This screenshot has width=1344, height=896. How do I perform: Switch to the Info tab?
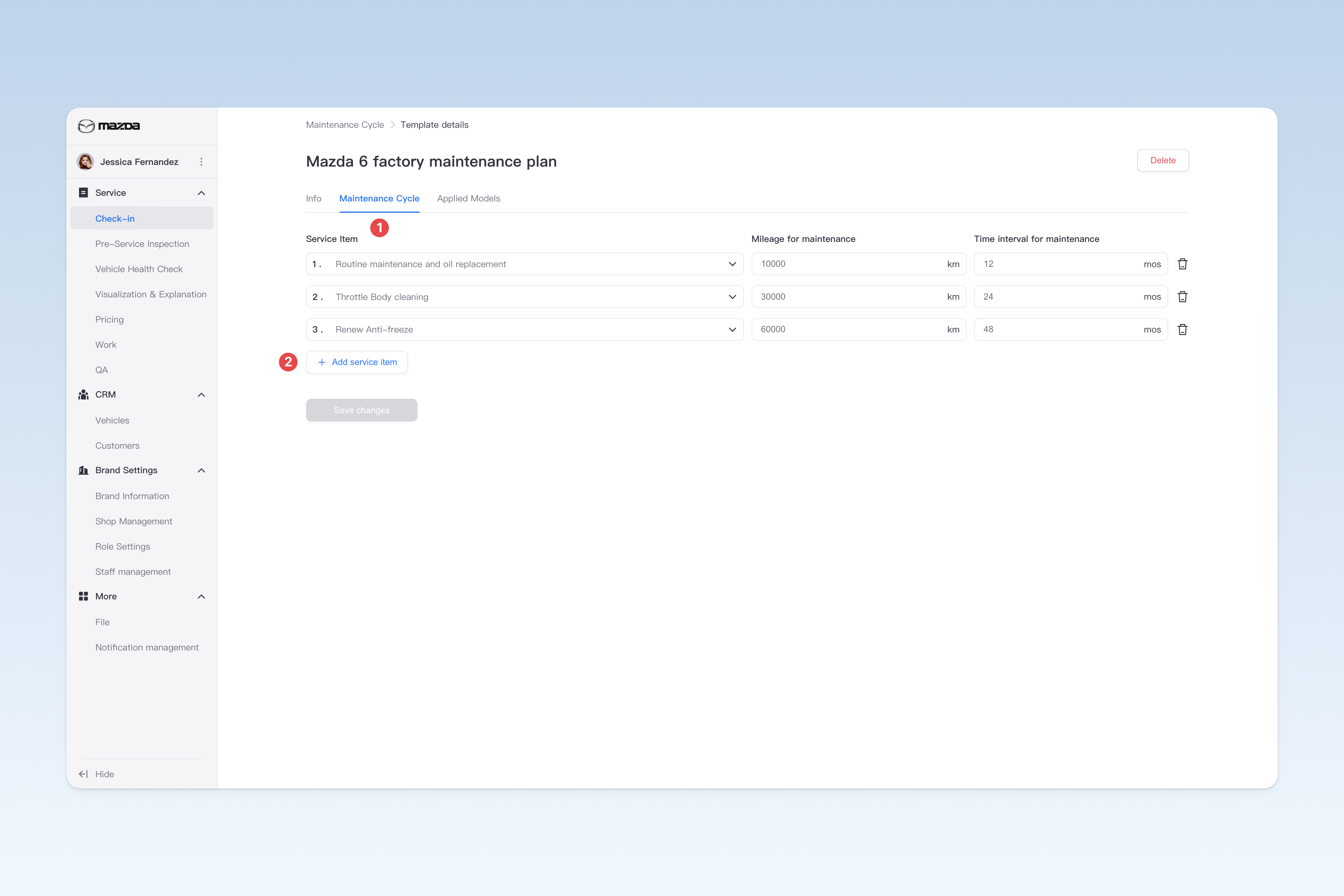pyautogui.click(x=313, y=198)
